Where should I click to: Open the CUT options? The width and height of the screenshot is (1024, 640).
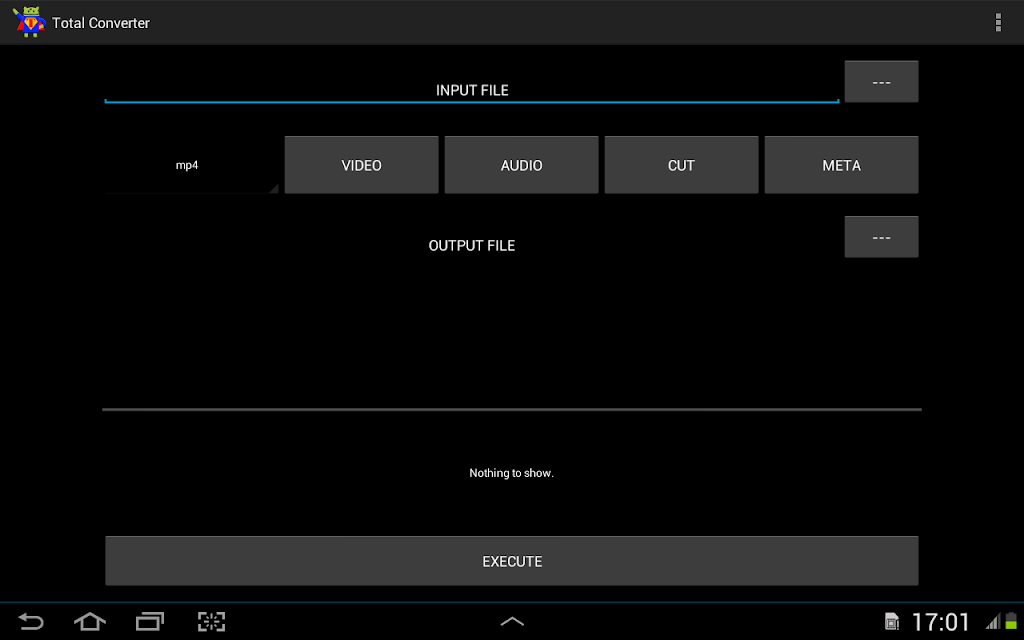(x=681, y=165)
